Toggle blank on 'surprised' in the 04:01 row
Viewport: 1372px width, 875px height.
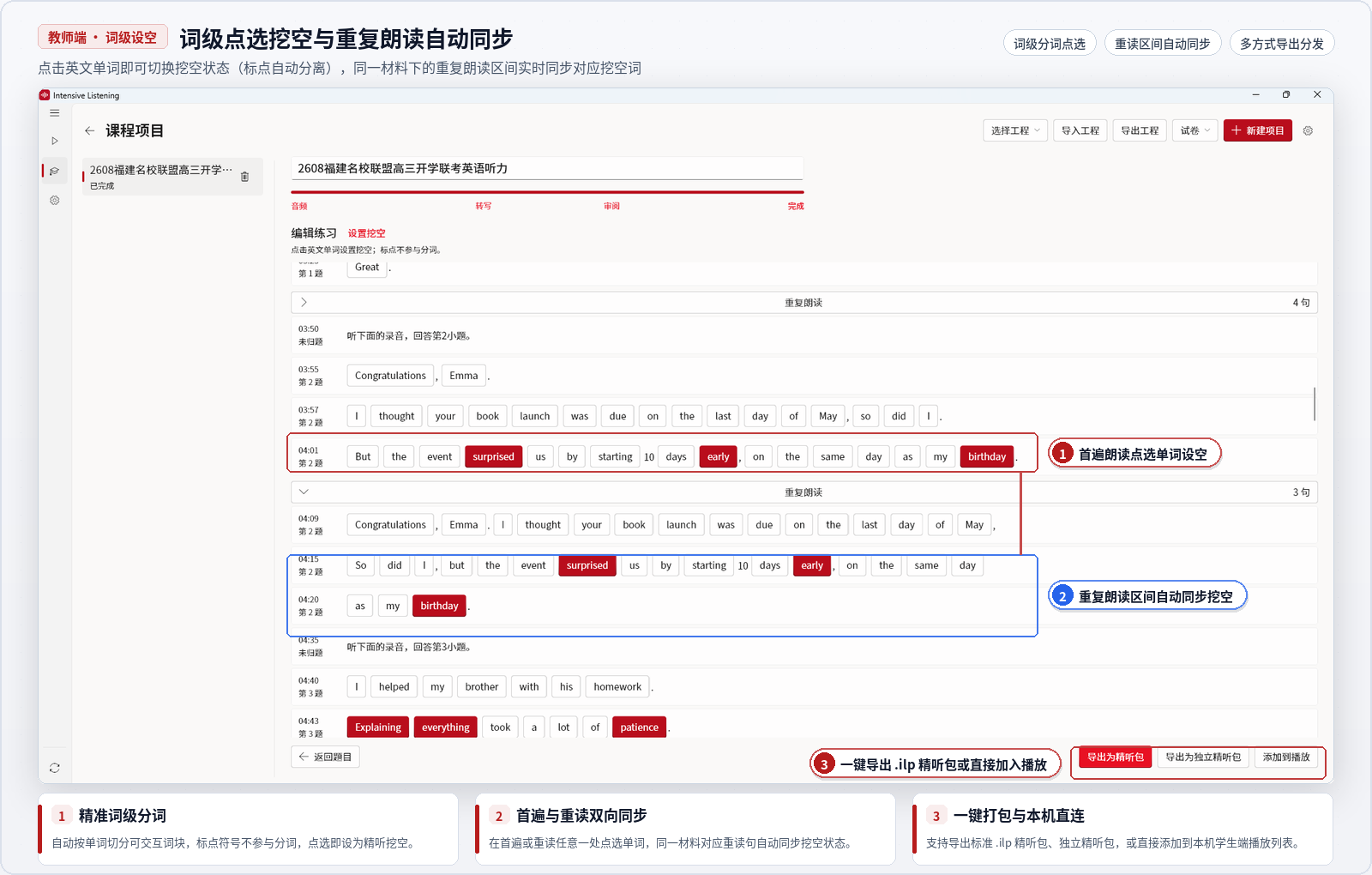pyautogui.click(x=493, y=456)
